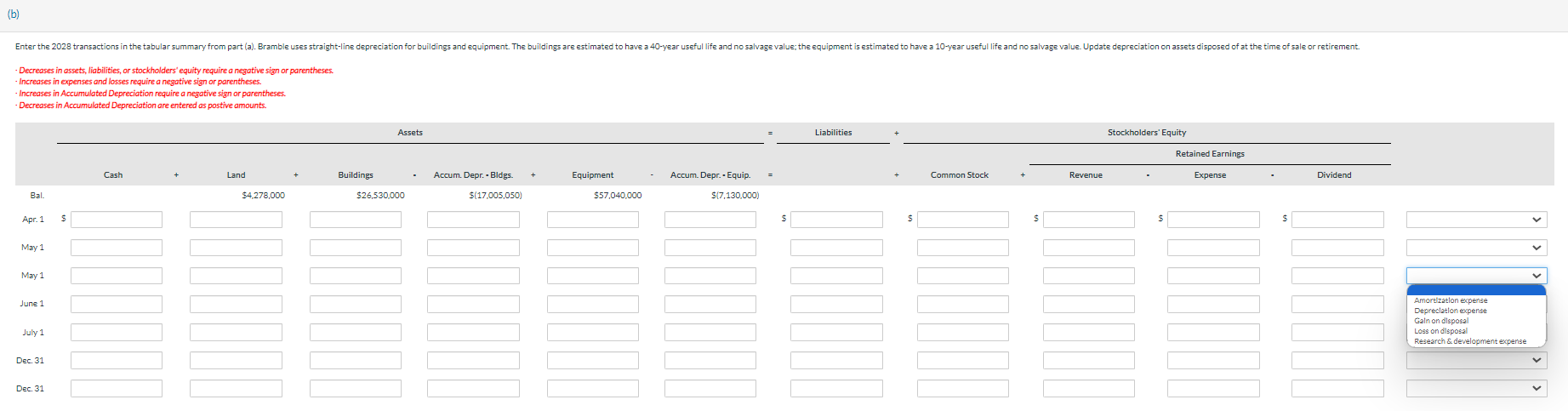Select the Apr. 1 Accum. Depr.-Equip. field
The image size is (1568, 411).
(x=710, y=220)
